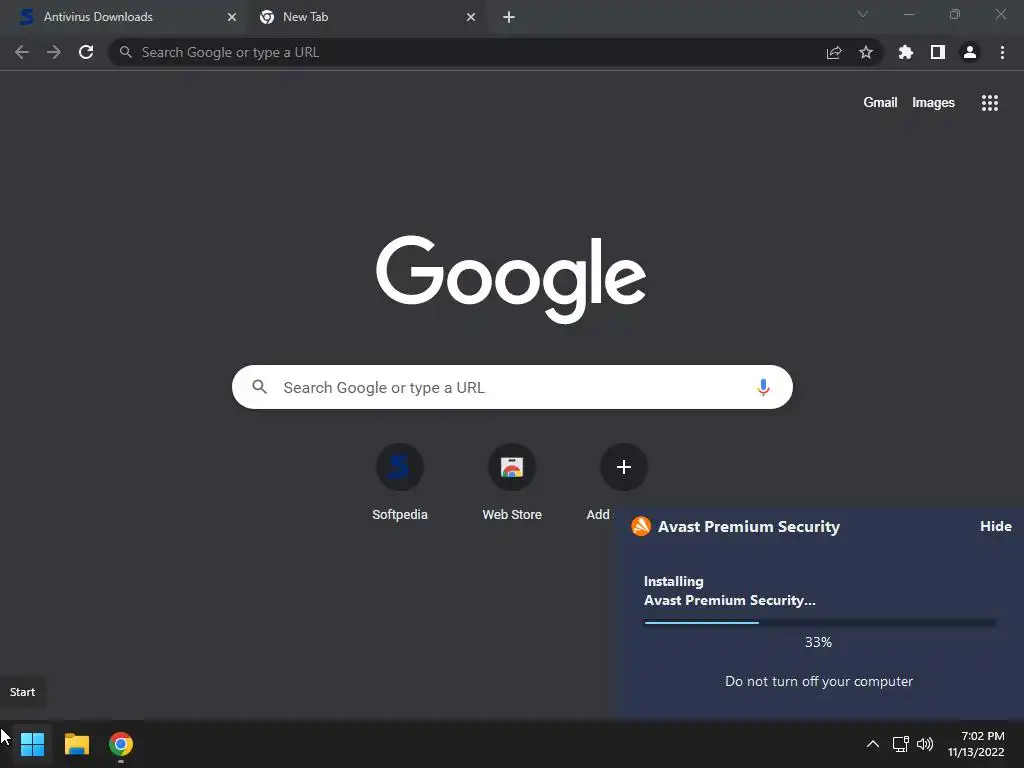
Task: Start voice search with the microphone
Action: [763, 387]
